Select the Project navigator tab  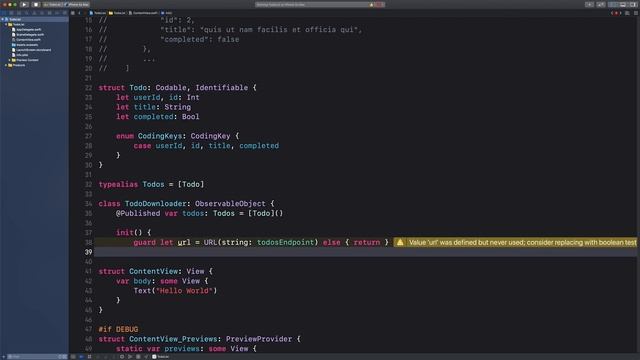[4, 13]
